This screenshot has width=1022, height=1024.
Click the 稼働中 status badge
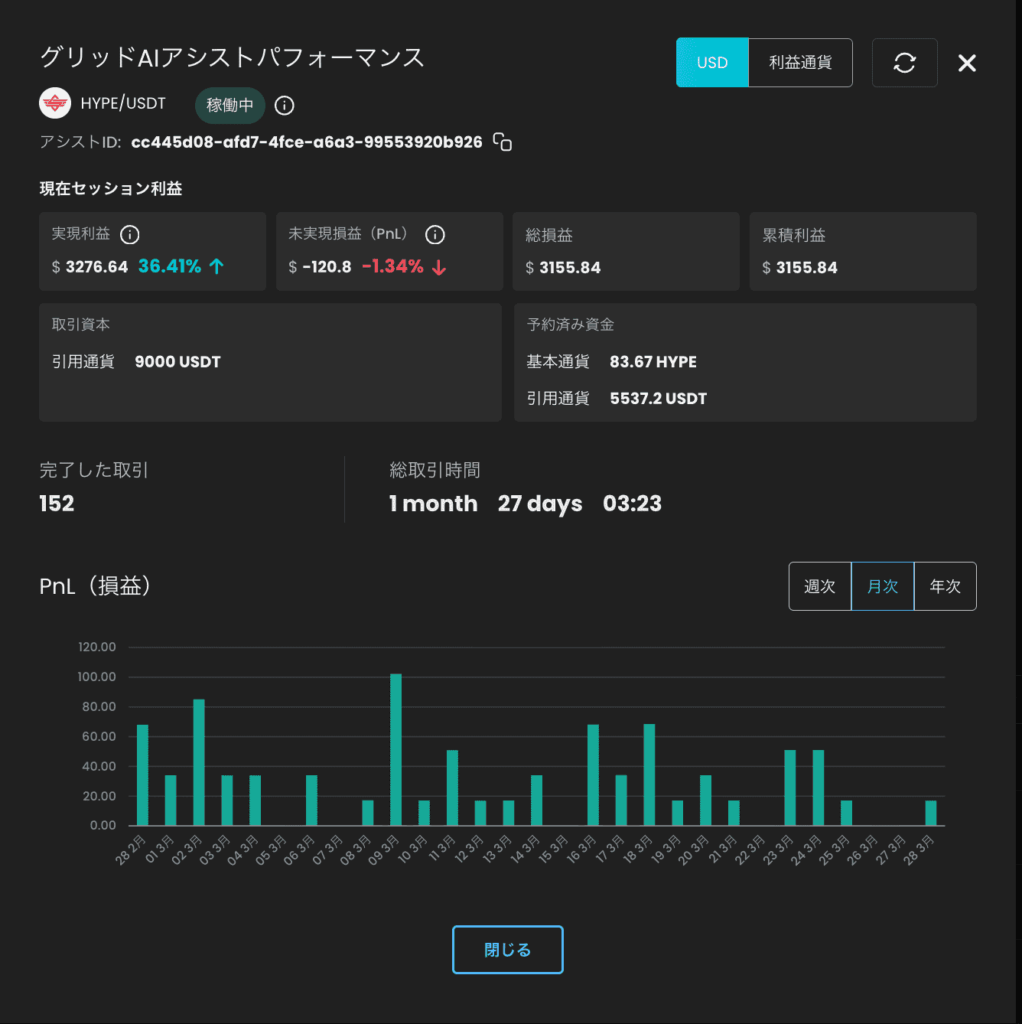(230, 105)
